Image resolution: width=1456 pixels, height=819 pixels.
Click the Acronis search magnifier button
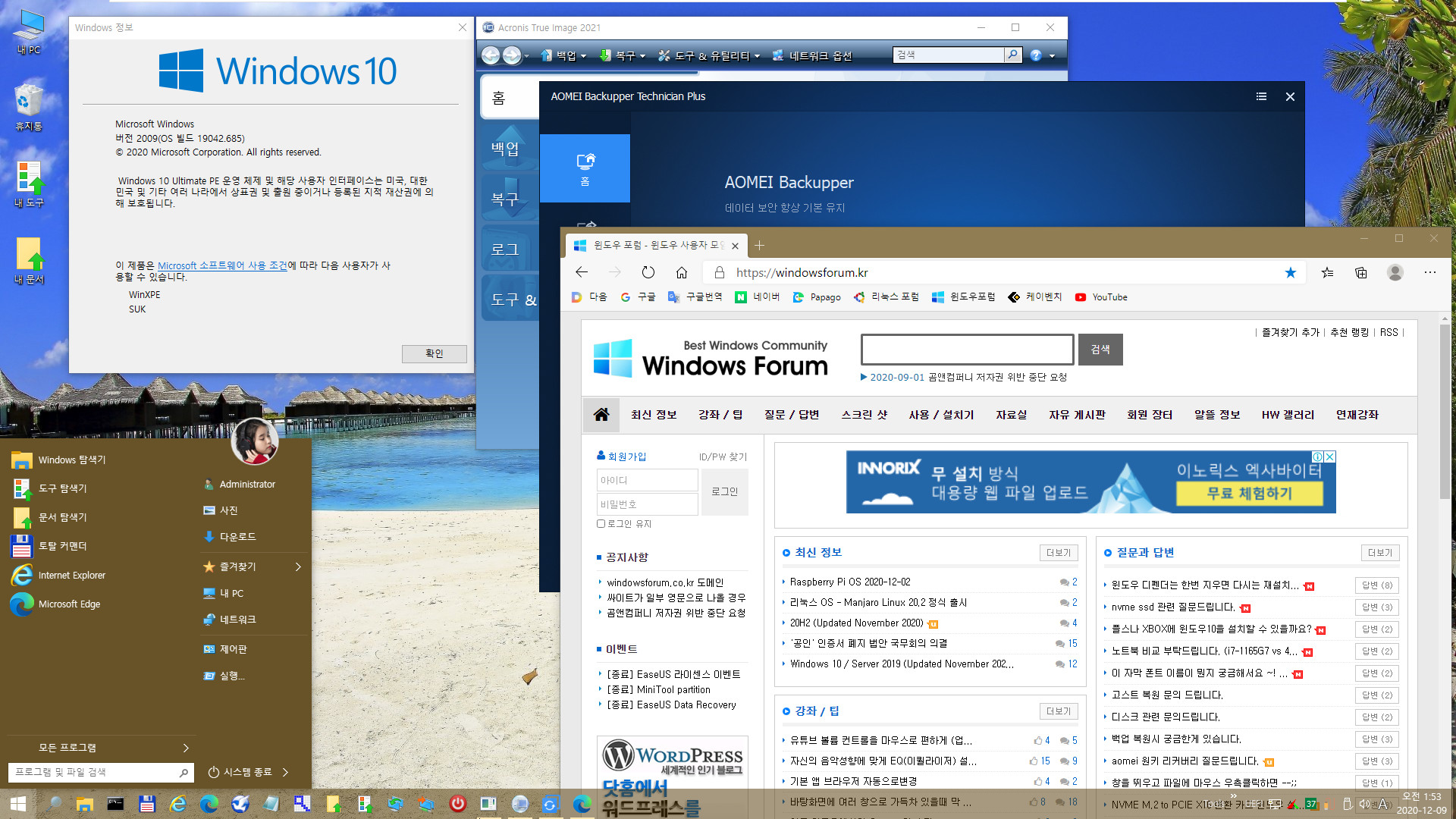(x=1012, y=55)
